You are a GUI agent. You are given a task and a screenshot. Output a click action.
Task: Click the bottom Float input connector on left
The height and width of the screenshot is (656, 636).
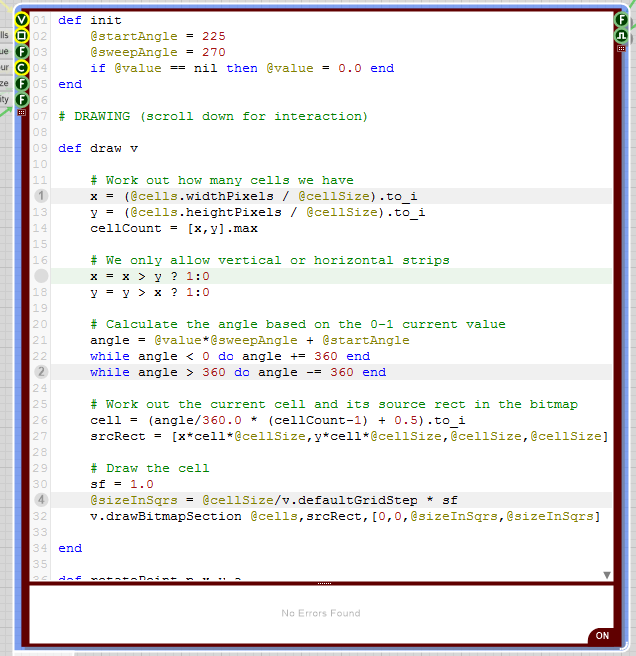22,99
